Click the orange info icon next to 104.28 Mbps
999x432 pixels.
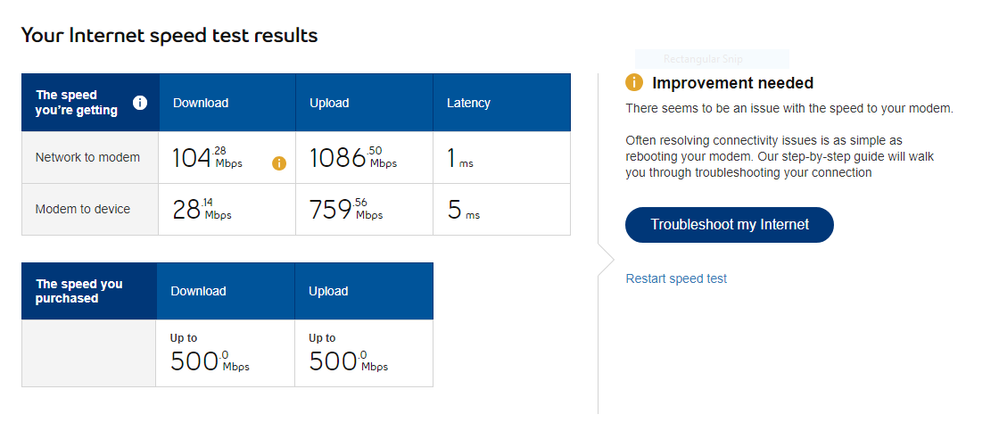tap(279, 163)
